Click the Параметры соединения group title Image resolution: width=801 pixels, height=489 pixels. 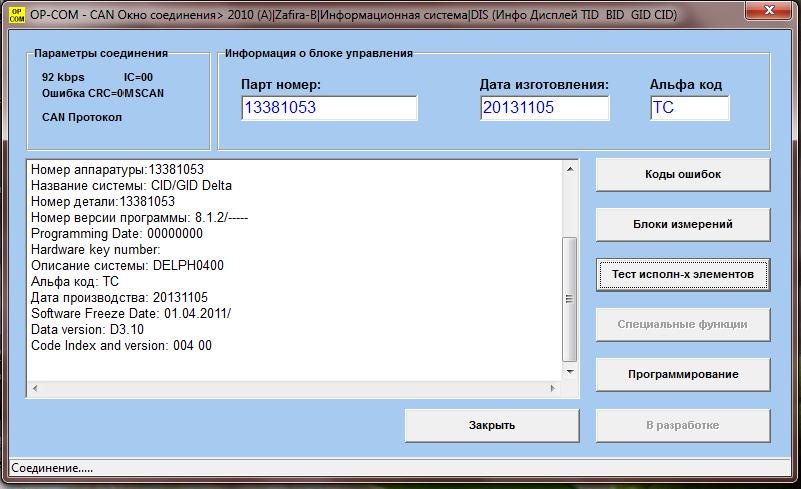click(101, 53)
